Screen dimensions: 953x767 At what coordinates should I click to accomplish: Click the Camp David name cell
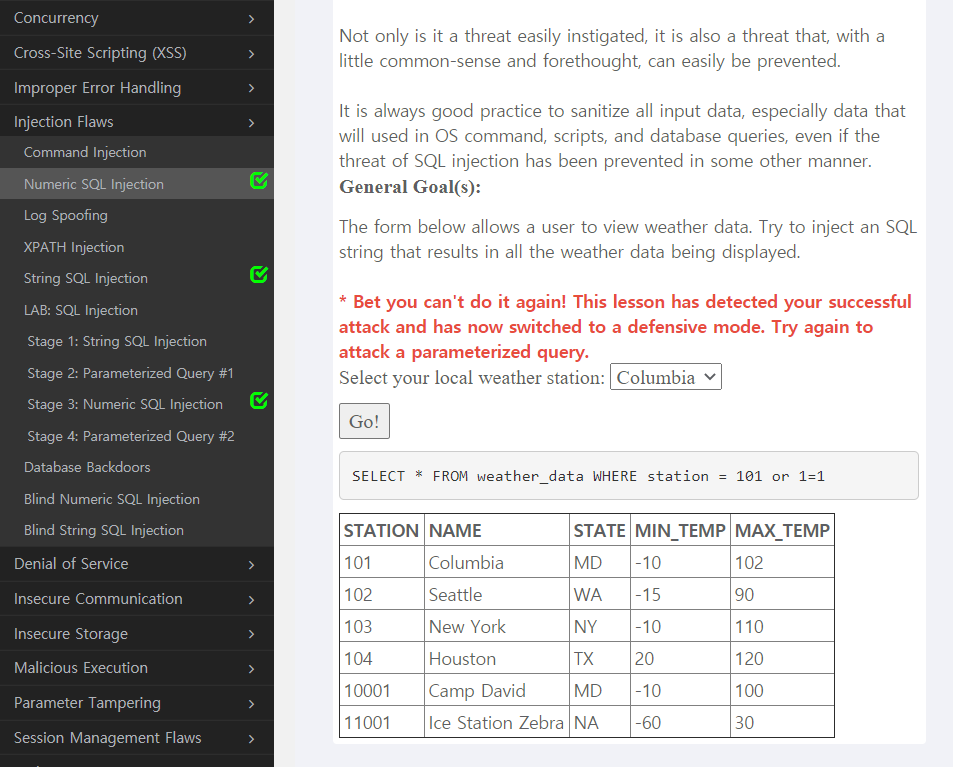[497, 690]
